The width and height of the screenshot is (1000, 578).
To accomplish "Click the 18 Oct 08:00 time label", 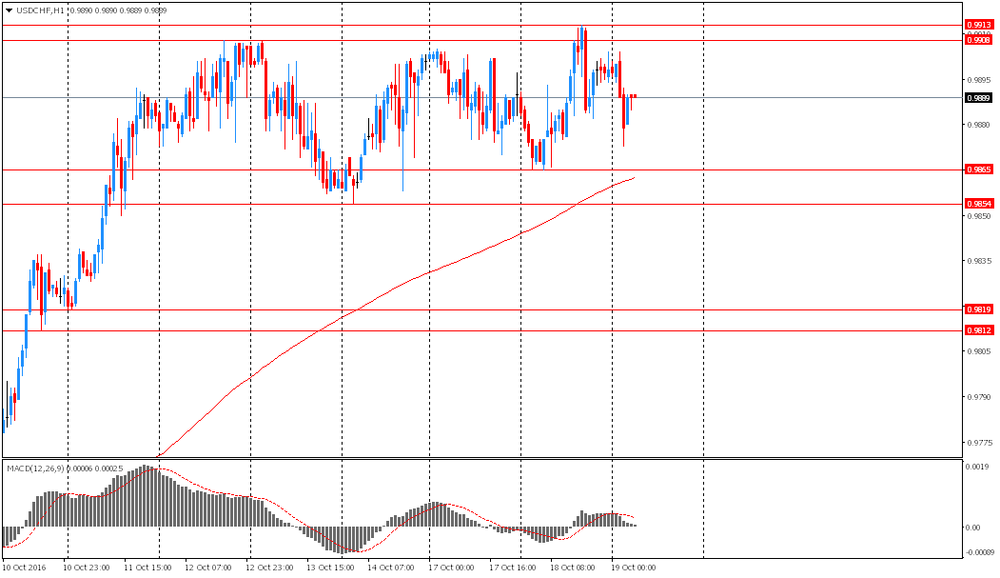I will click(573, 567).
